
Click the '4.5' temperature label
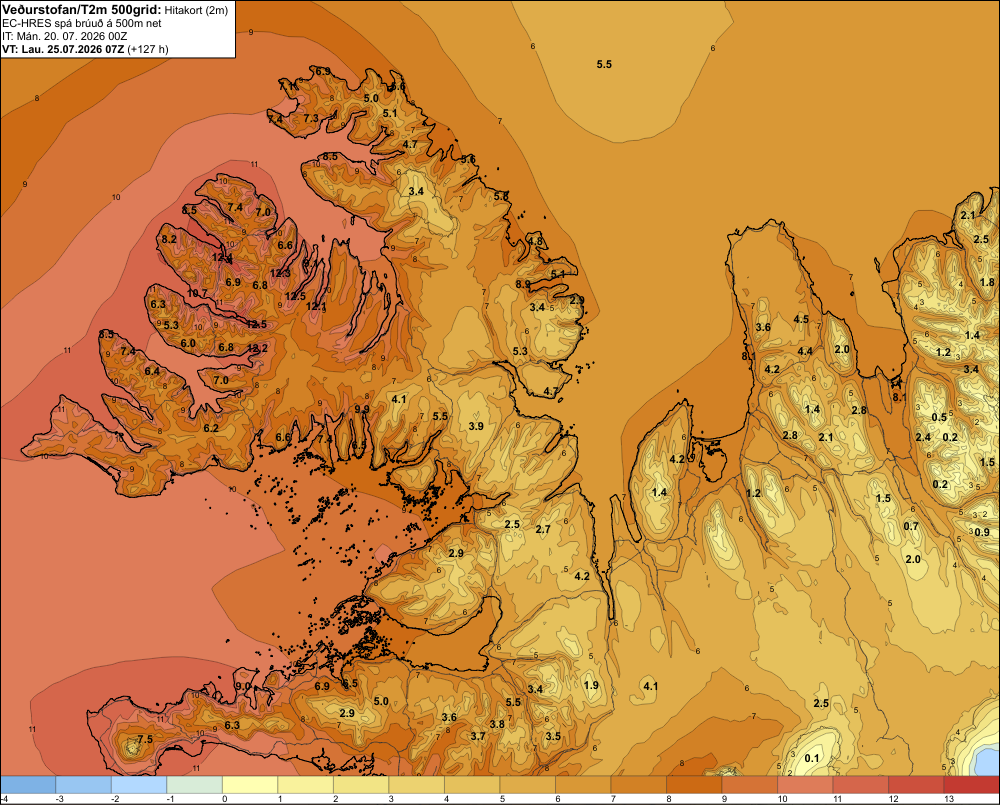click(x=801, y=319)
